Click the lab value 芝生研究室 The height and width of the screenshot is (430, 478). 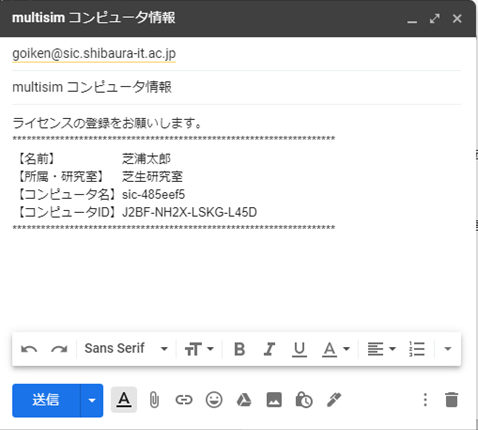coord(152,177)
